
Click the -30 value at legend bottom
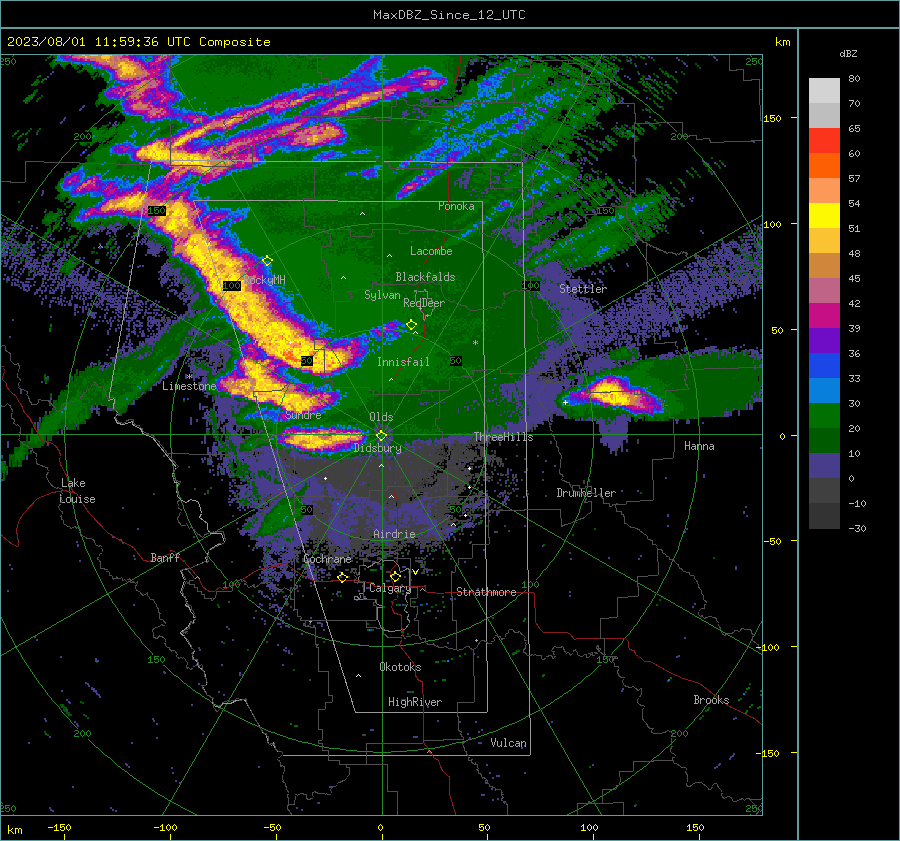pos(857,528)
